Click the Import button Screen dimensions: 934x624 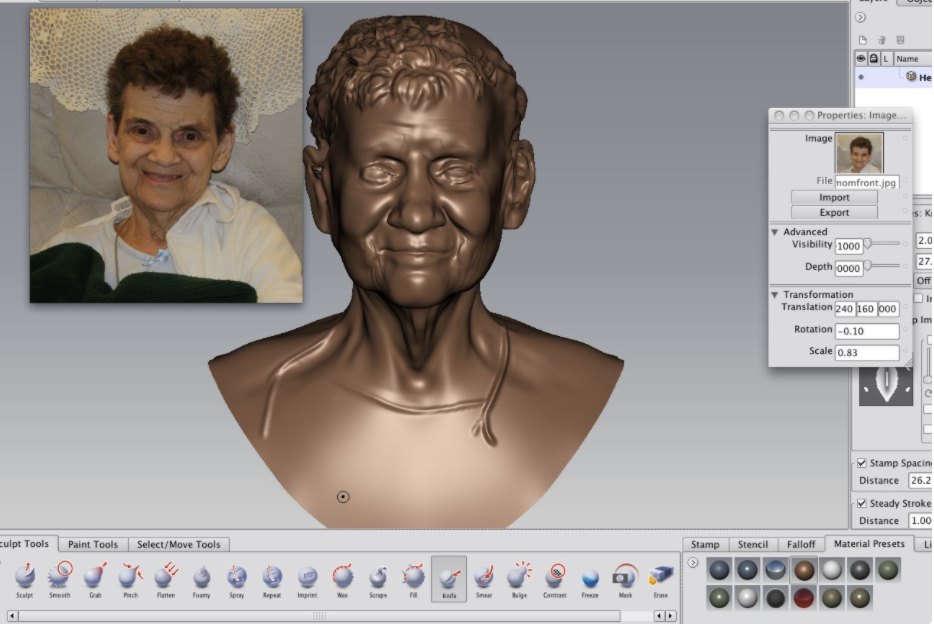pos(834,197)
